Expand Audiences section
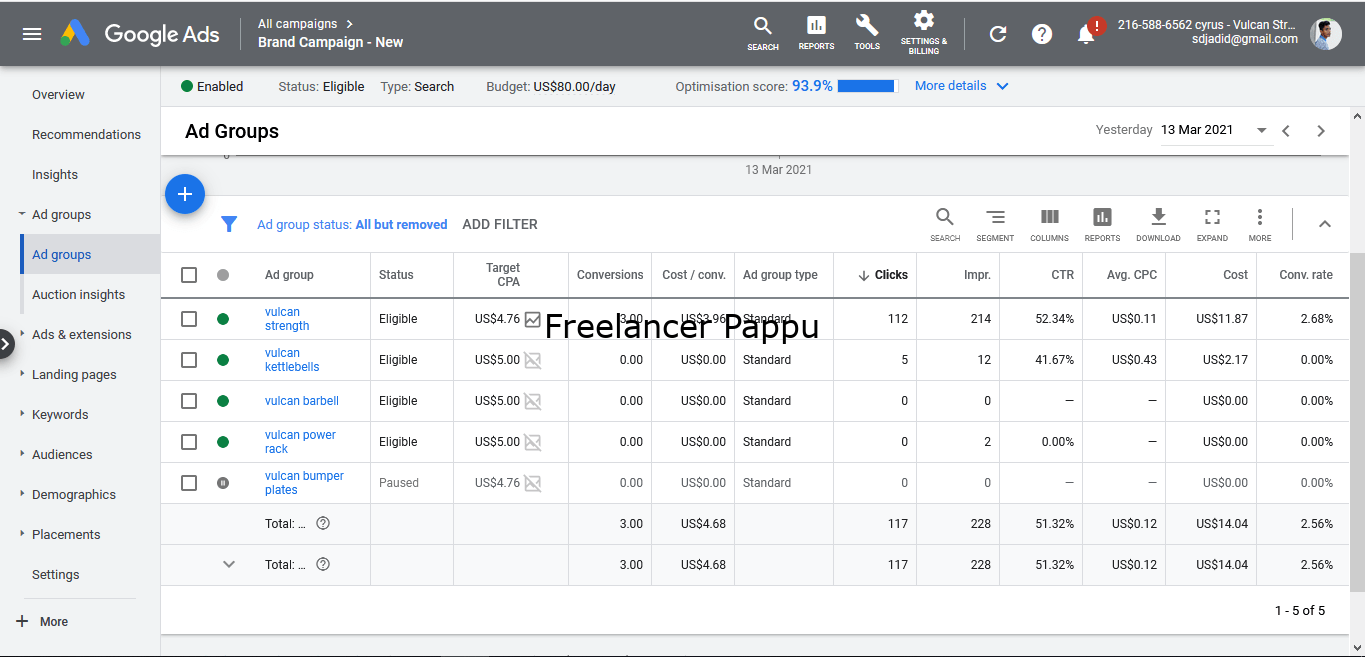 (62, 455)
